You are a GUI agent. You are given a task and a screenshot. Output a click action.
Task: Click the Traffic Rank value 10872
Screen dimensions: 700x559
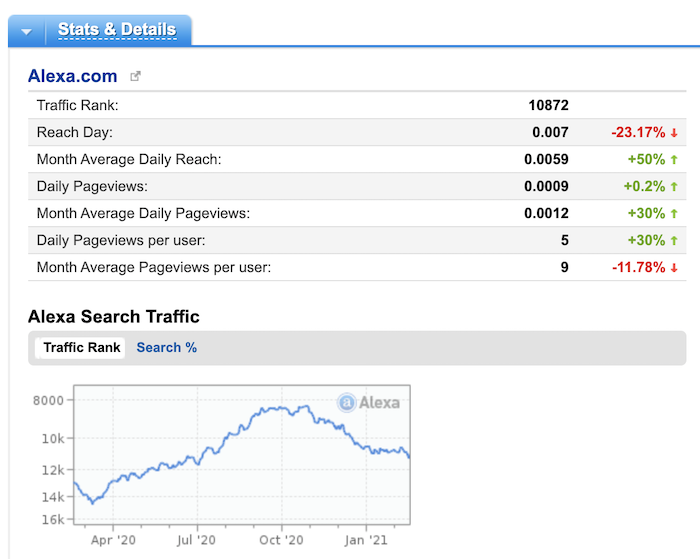pyautogui.click(x=548, y=105)
